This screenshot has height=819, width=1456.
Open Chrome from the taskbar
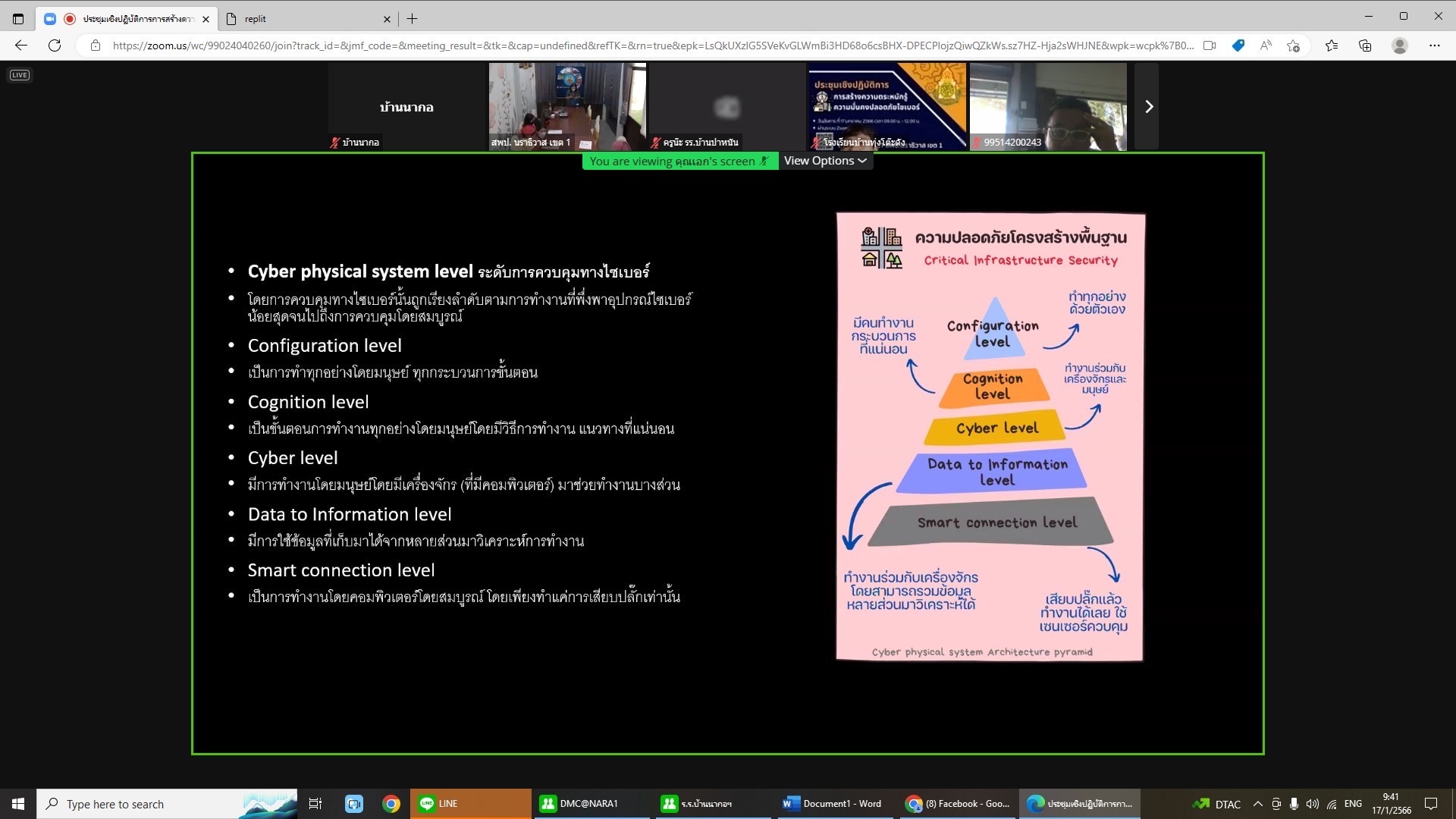click(x=391, y=804)
